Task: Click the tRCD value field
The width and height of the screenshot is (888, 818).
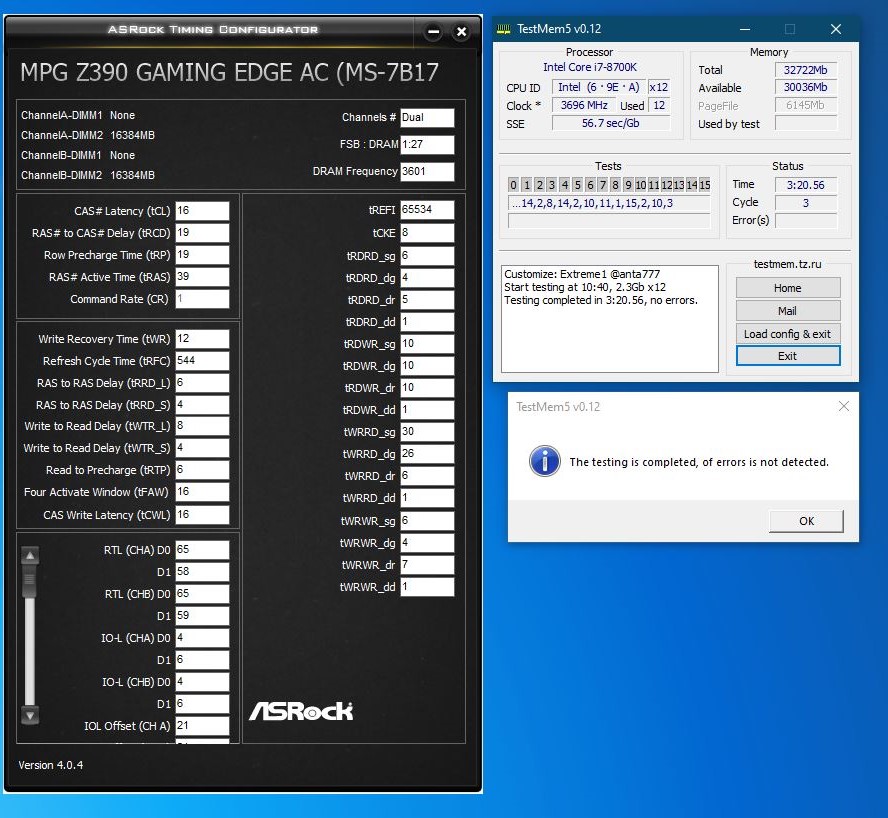Action: coord(202,233)
